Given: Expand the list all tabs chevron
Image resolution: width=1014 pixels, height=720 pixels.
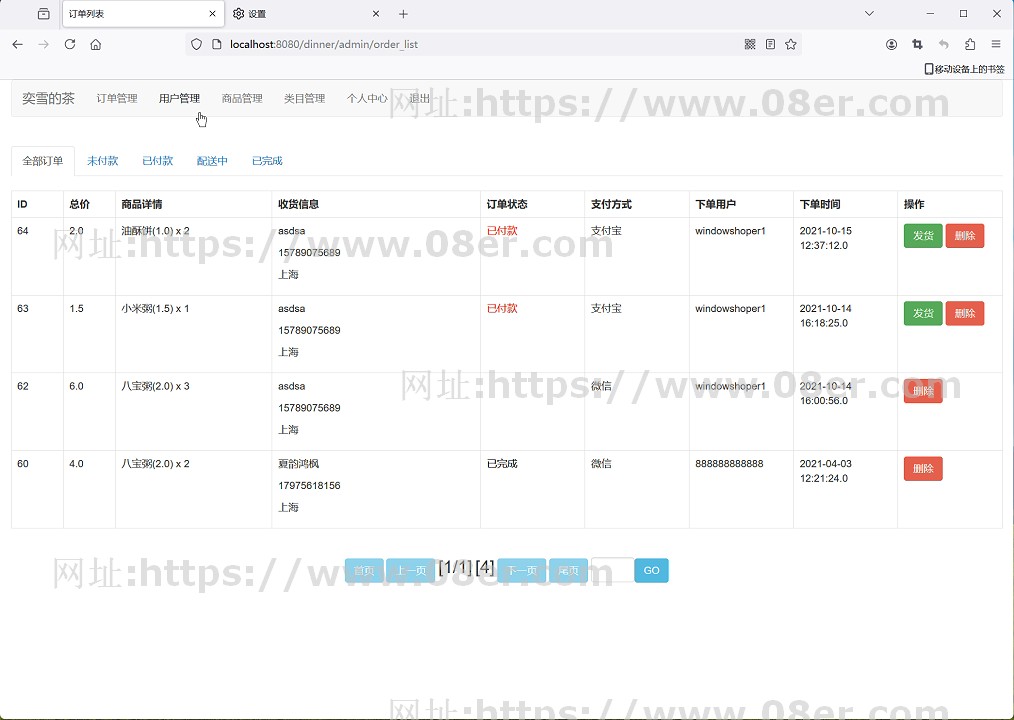Looking at the screenshot, I should click(x=869, y=14).
